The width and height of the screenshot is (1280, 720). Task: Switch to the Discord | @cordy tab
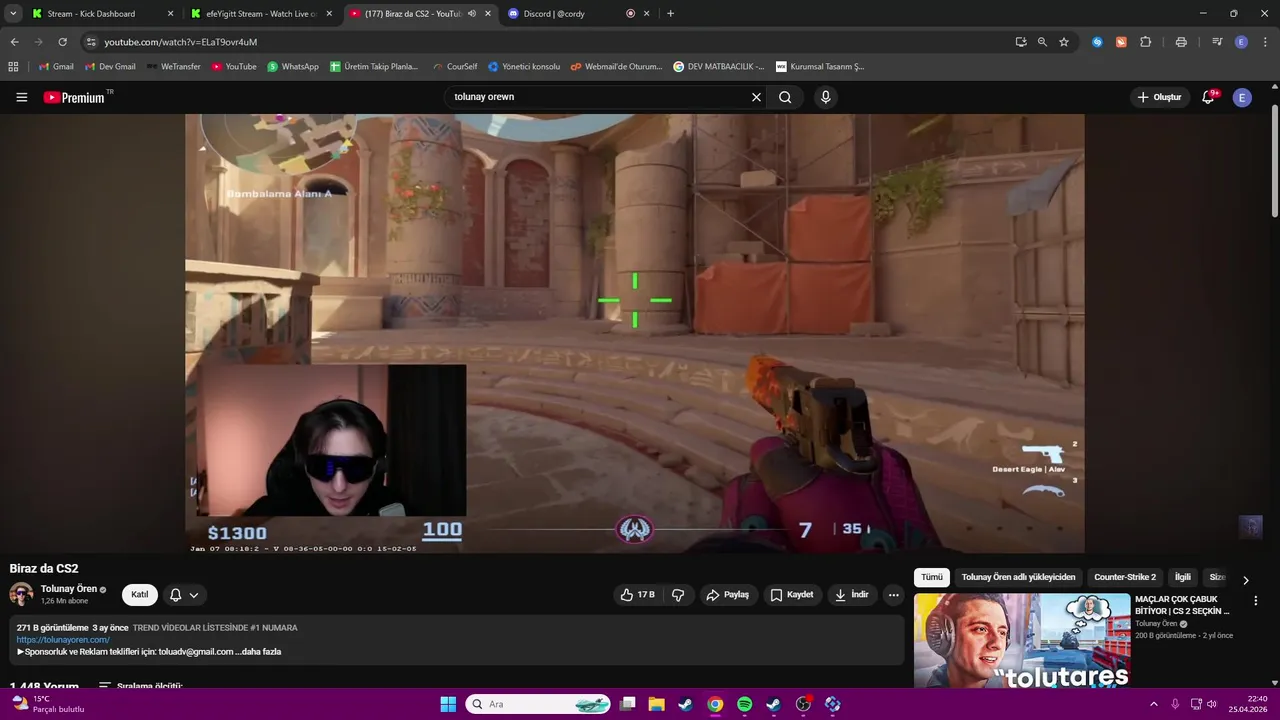coord(577,14)
